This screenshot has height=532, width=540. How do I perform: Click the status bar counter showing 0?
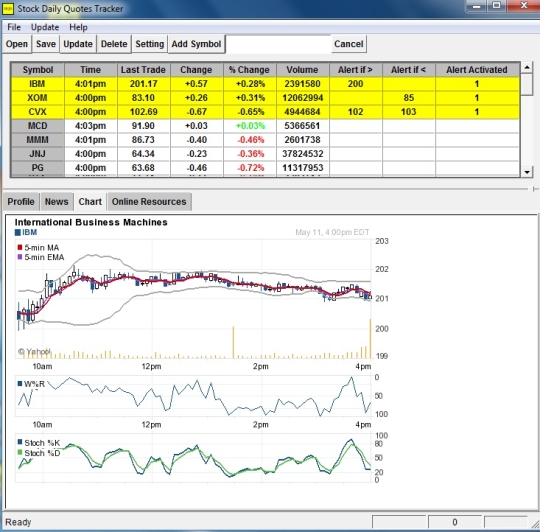[455, 522]
